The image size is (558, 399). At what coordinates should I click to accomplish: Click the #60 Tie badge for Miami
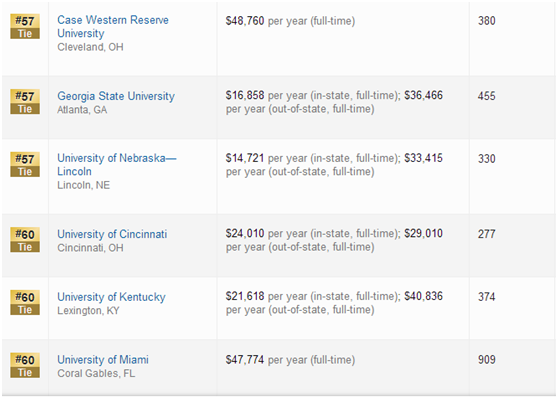(25, 365)
